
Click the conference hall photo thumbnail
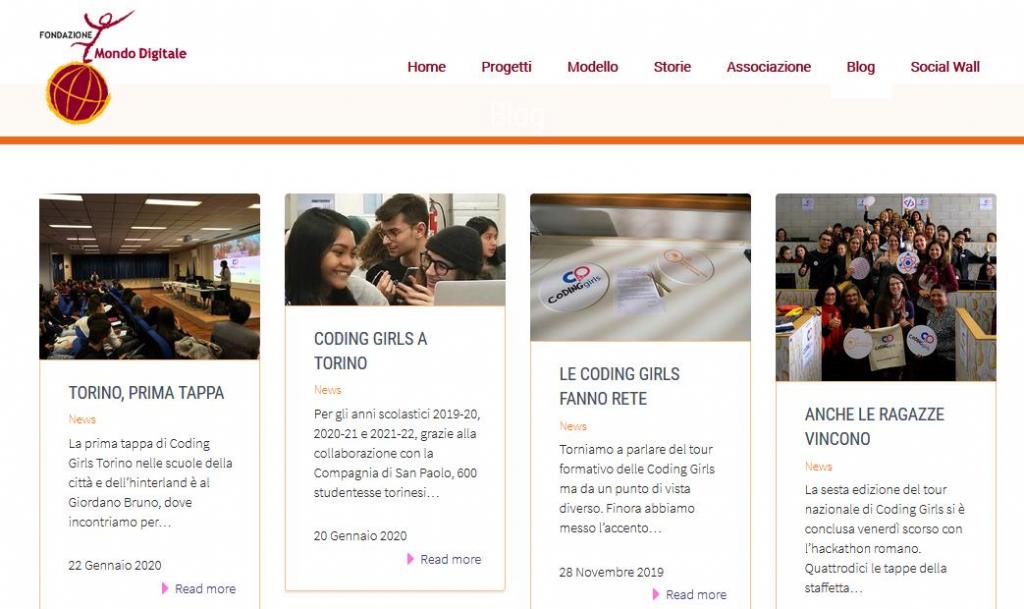150,276
